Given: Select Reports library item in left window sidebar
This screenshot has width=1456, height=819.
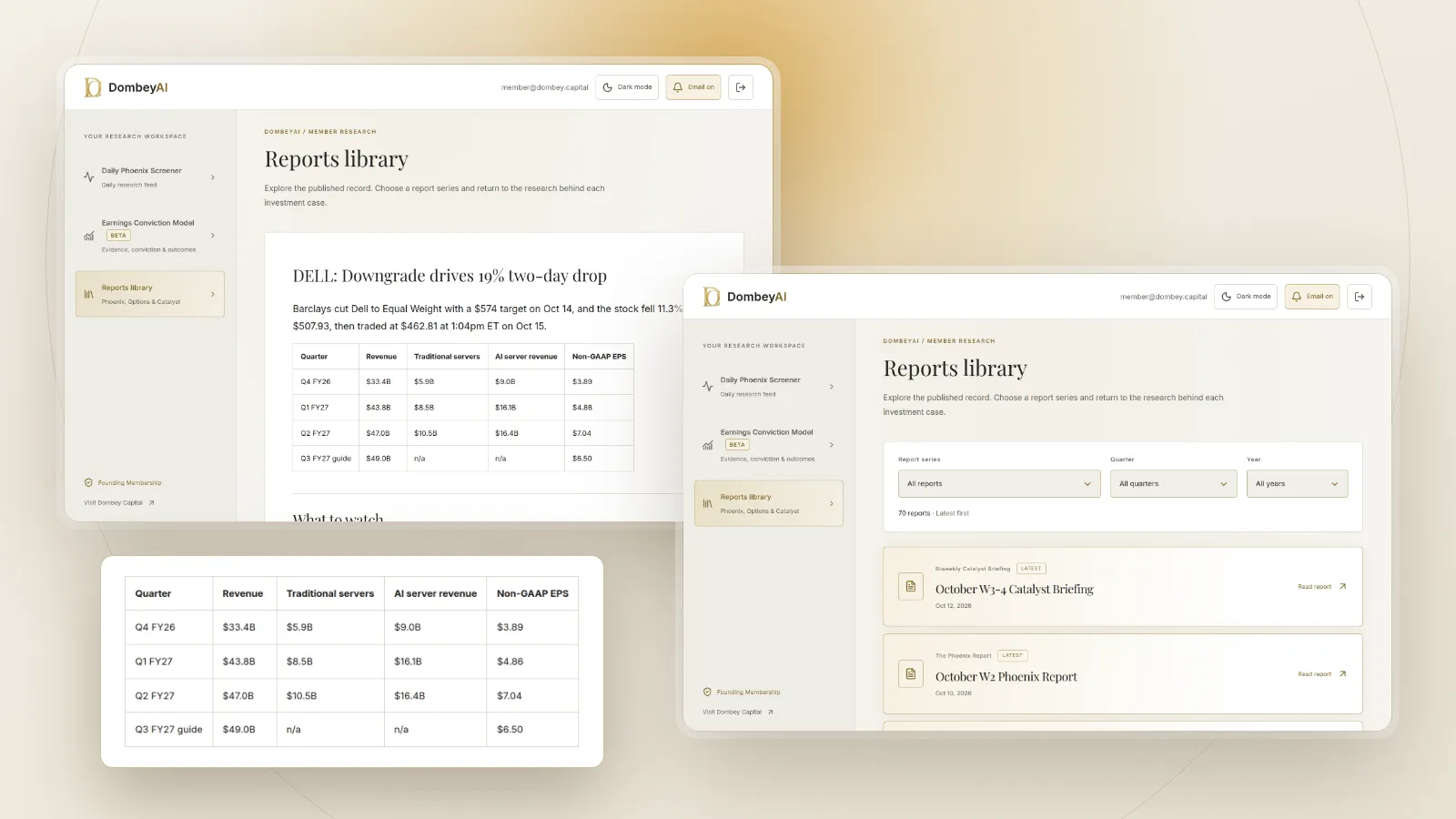Looking at the screenshot, I should 150,294.
